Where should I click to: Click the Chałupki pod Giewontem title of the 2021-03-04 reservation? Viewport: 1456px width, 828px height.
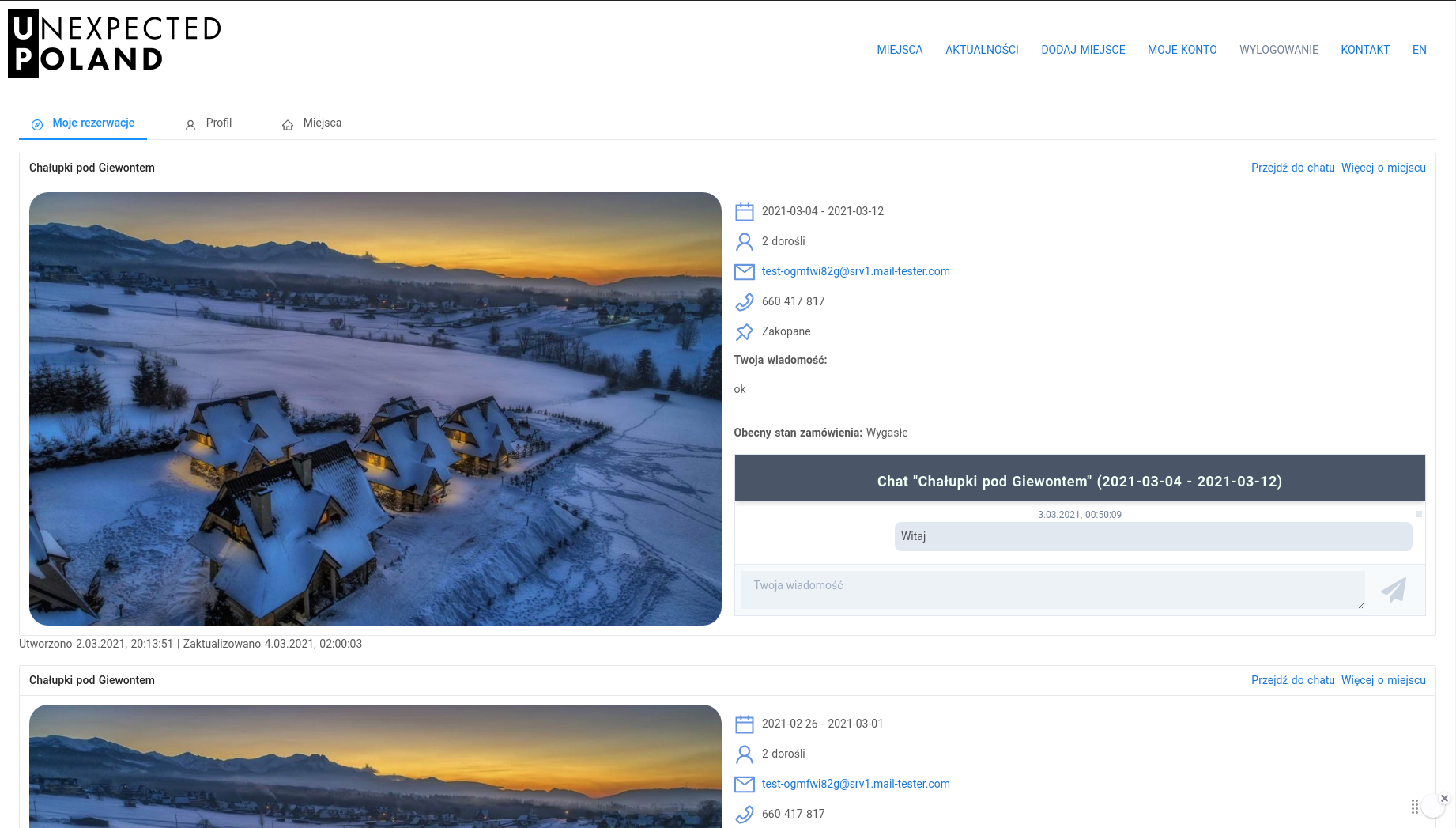[x=92, y=168]
